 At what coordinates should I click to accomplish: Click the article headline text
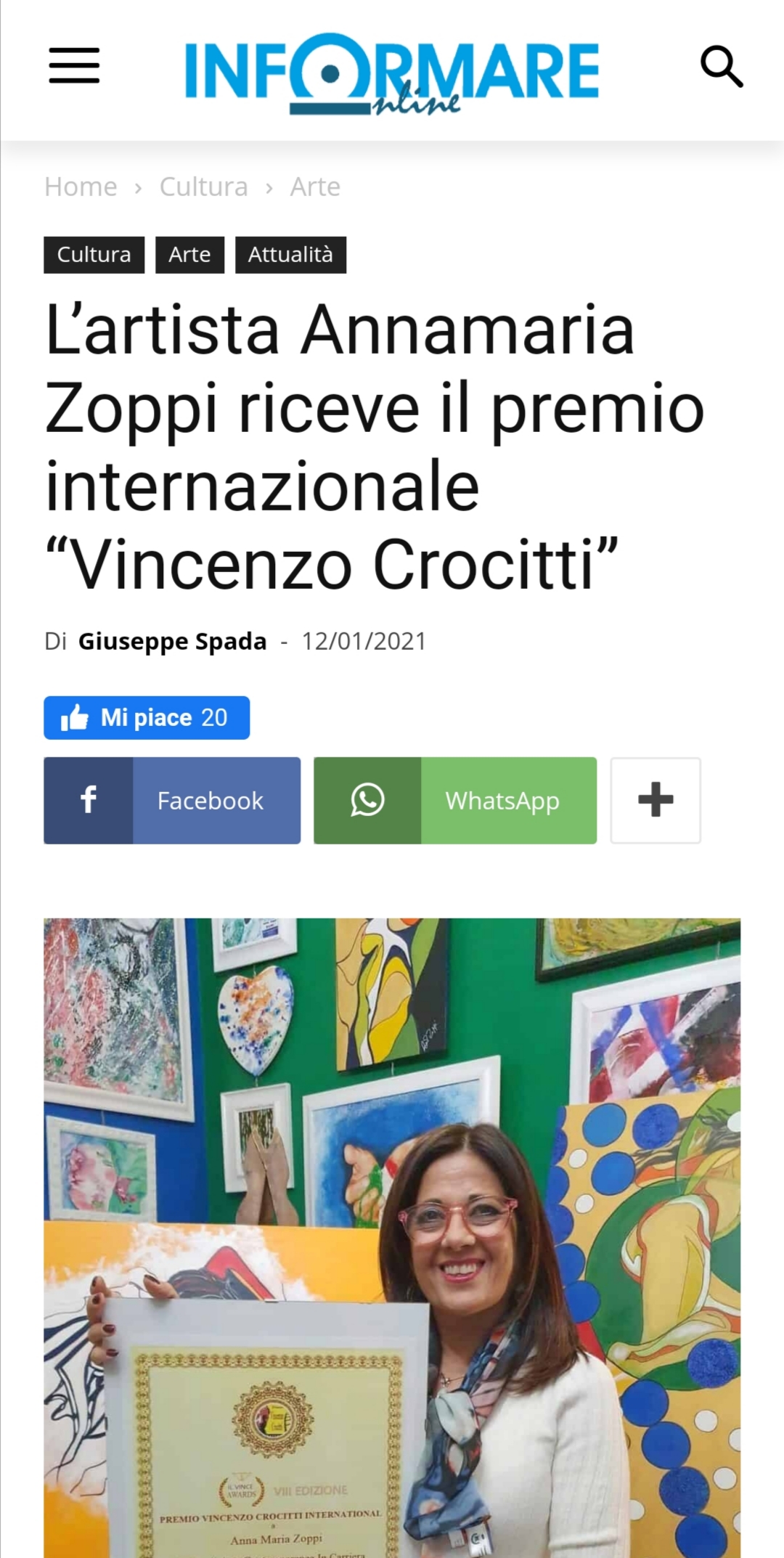click(x=375, y=447)
